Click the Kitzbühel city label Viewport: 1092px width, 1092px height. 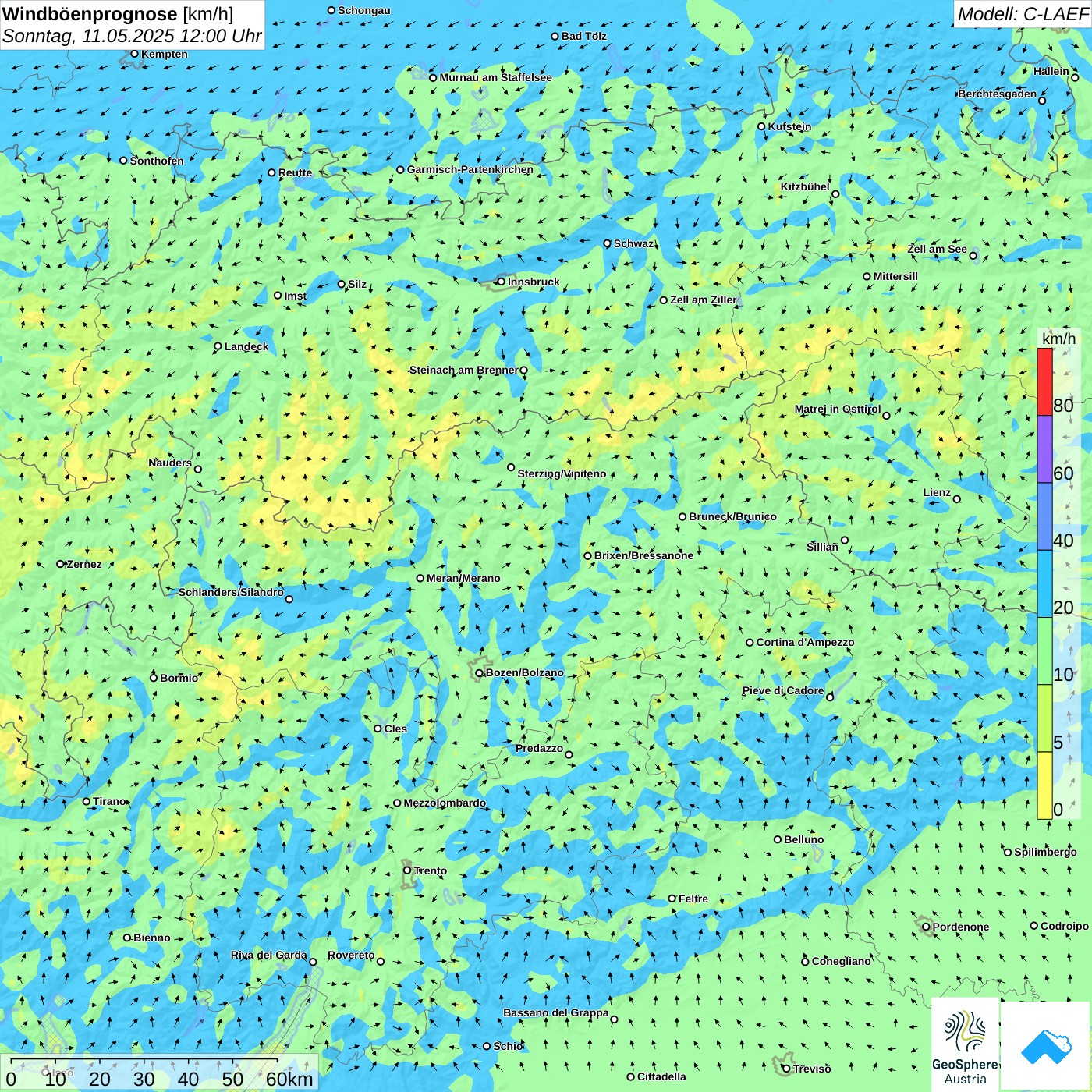pos(805,186)
